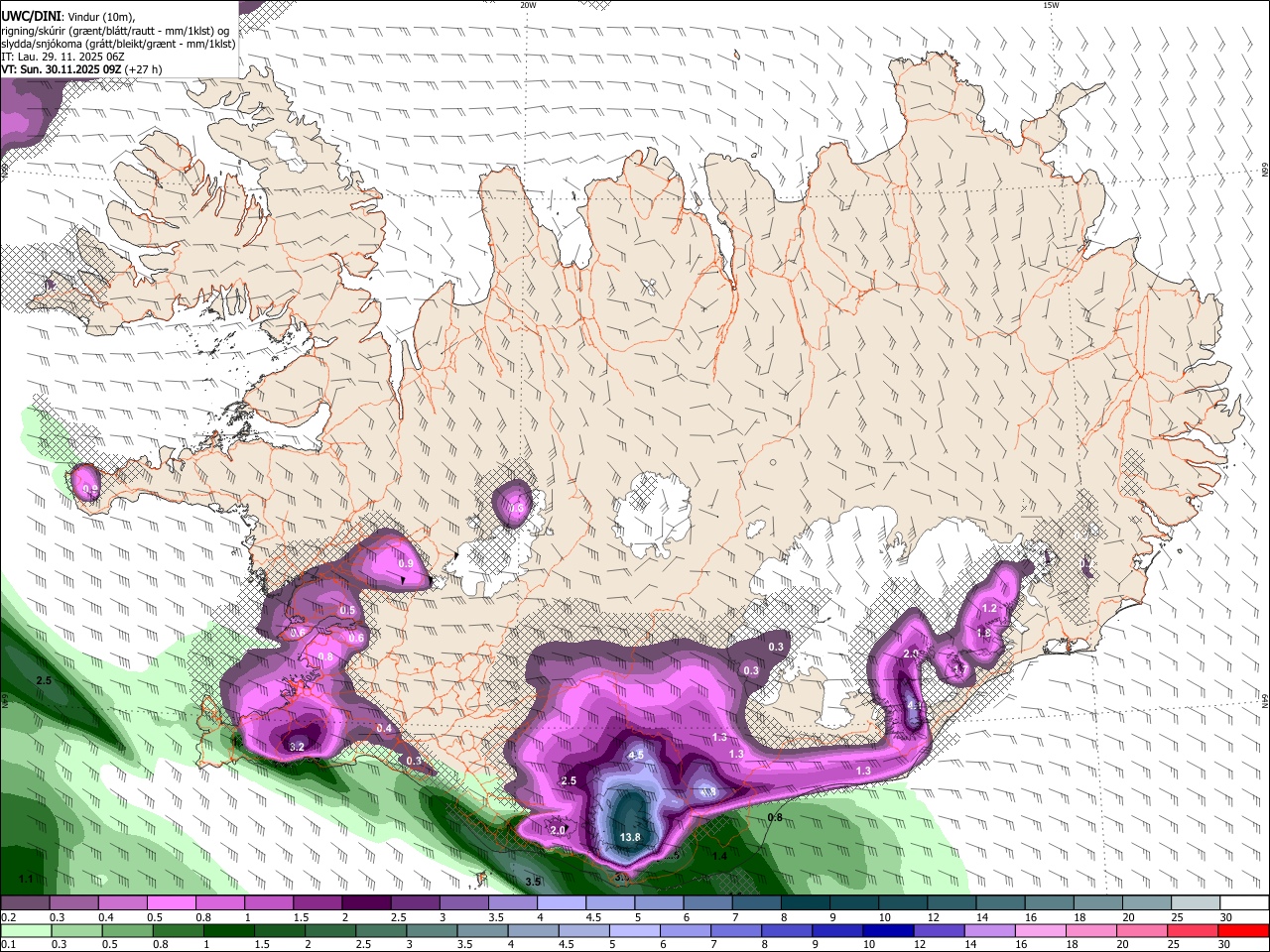
Task: Click the rigning/skúrir legend description line
Action: 116,31
